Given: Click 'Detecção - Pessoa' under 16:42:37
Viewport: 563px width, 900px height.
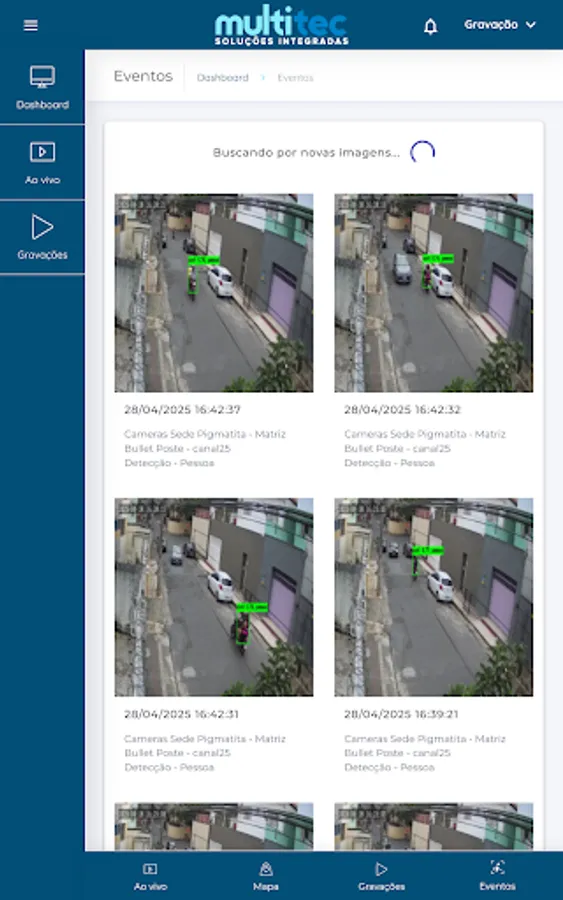Looking at the screenshot, I should tap(169, 463).
